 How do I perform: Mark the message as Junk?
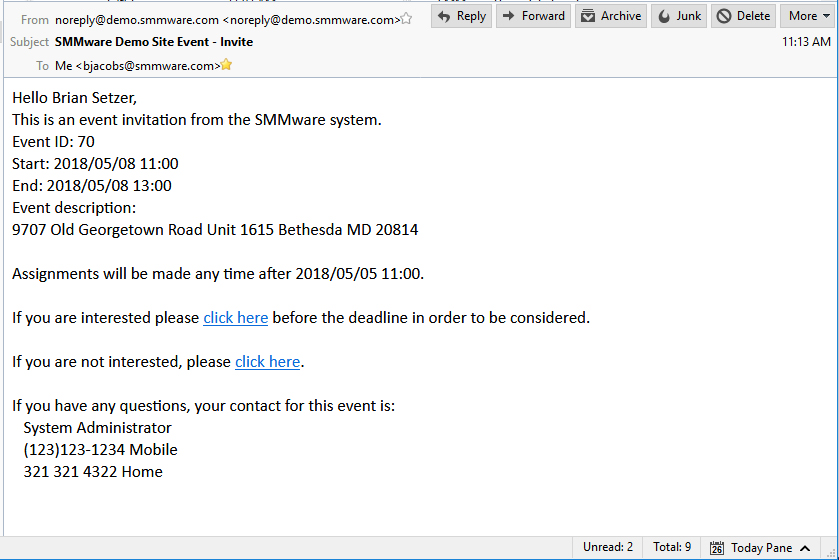point(679,16)
